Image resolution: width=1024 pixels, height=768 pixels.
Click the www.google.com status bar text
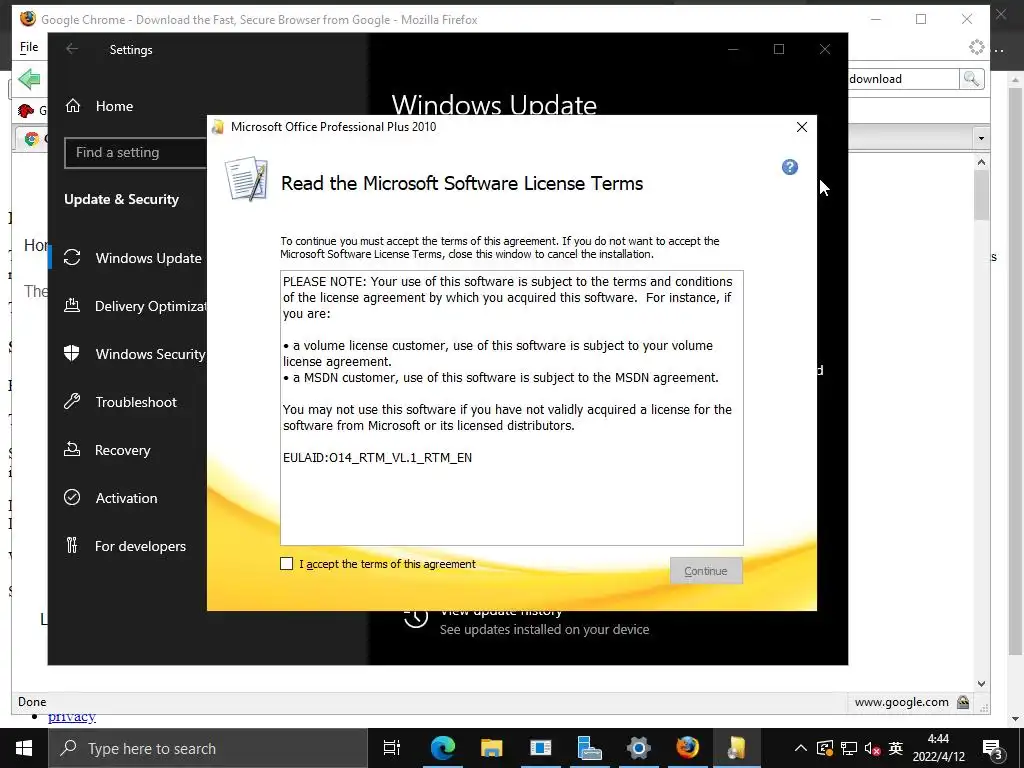pos(901,702)
